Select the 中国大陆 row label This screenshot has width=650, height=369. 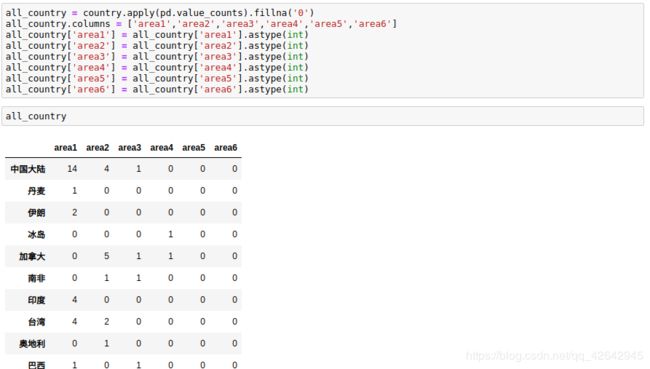pyautogui.click(x=28, y=169)
